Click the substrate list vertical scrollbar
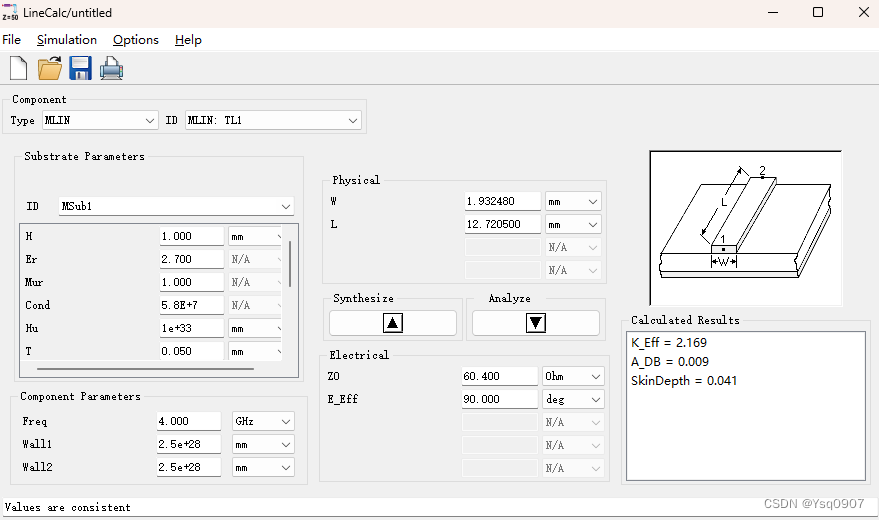Screen dimensions: 879x520 pyautogui.click(x=290, y=263)
